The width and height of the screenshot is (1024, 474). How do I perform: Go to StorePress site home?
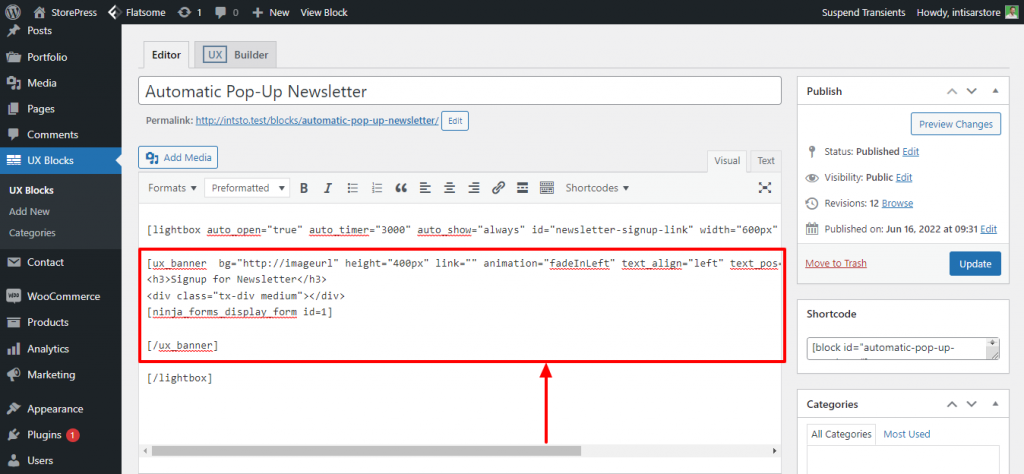[63, 12]
